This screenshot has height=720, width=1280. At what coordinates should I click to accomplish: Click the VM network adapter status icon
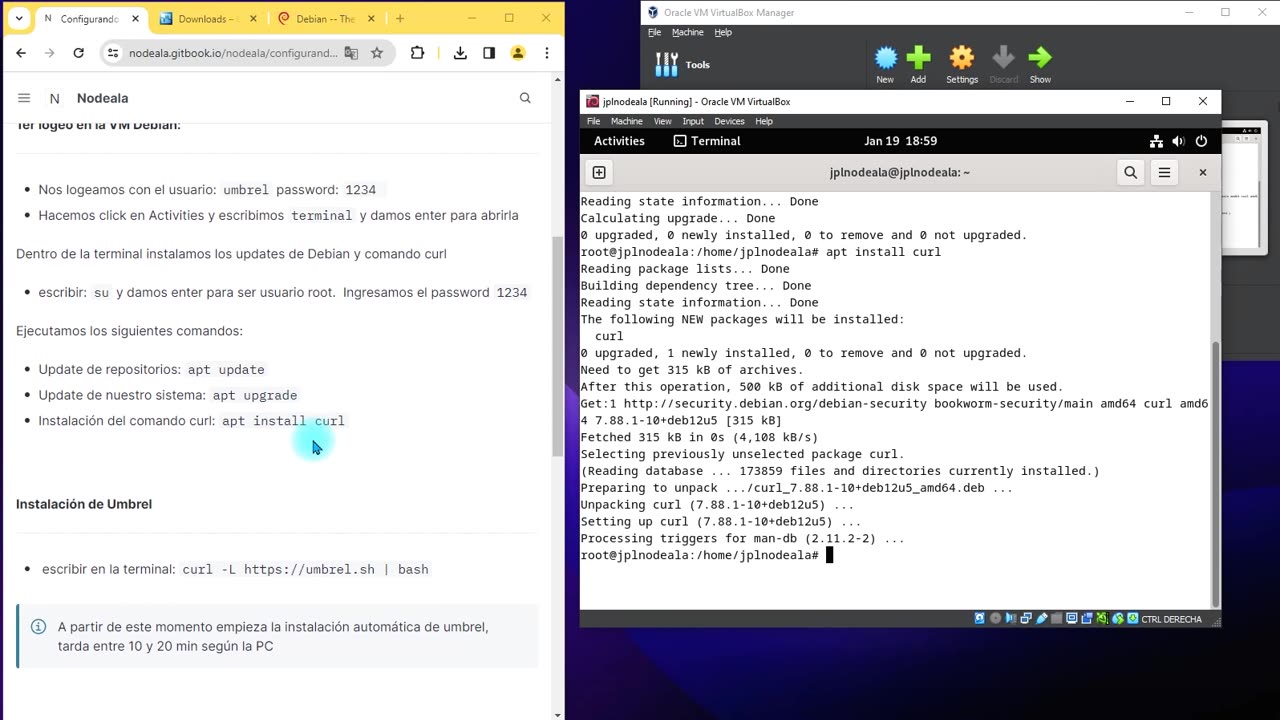1026,619
